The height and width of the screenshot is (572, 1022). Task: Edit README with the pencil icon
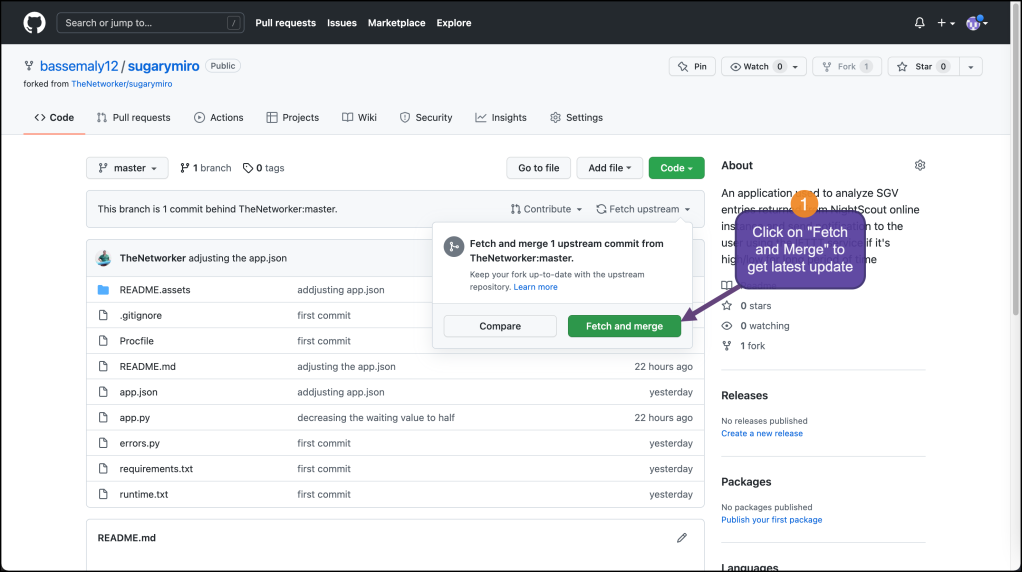(682, 537)
